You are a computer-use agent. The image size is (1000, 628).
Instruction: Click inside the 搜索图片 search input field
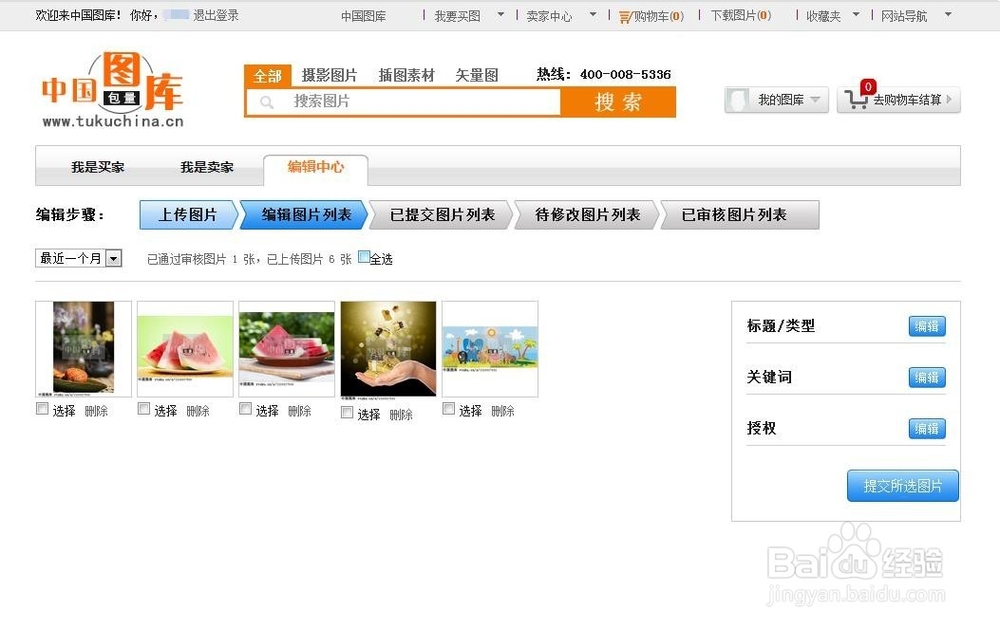[x=400, y=102]
